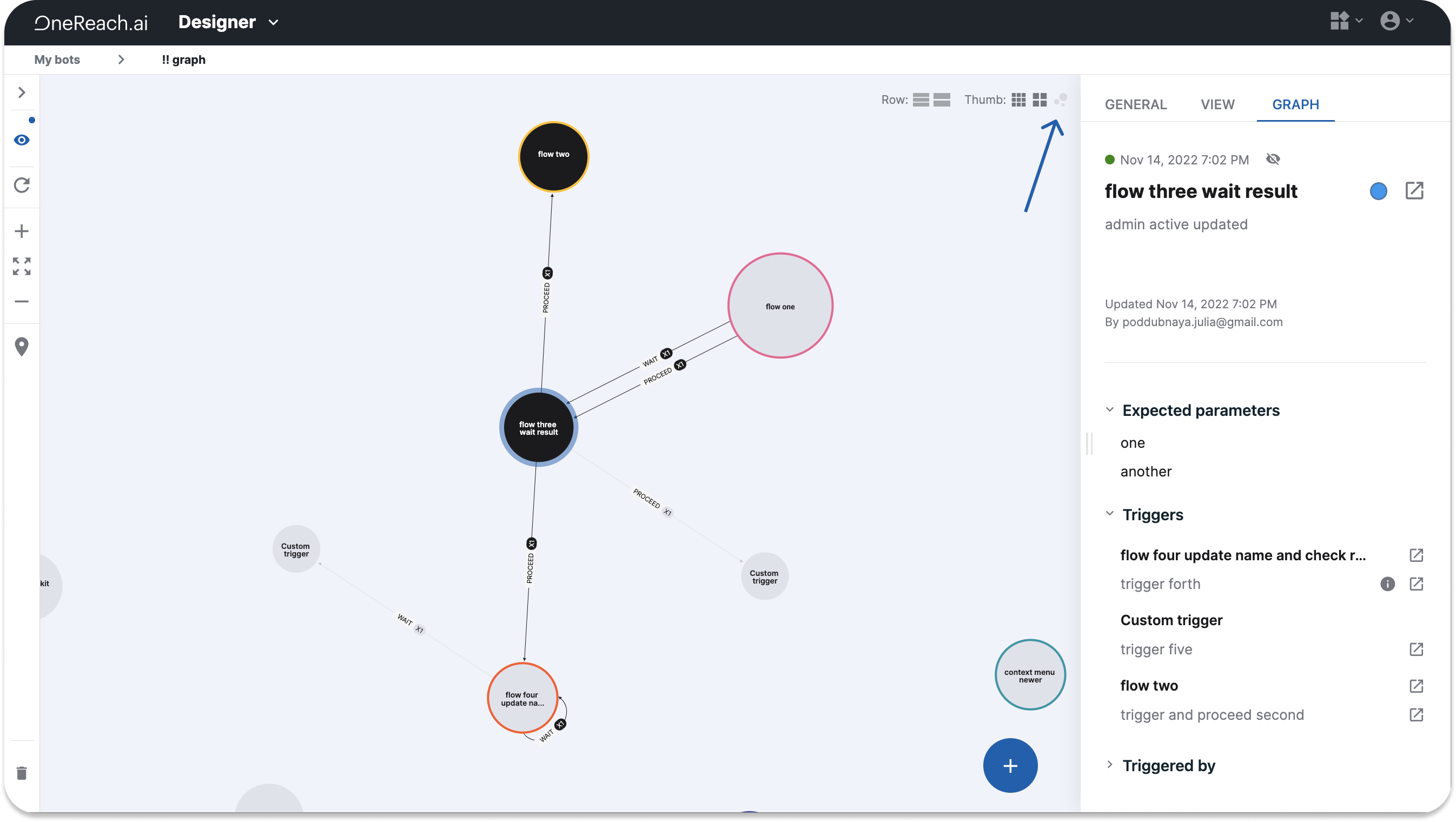The image size is (1456, 822).
Task: Toggle node visibility with the eye icon
Action: 22,140
